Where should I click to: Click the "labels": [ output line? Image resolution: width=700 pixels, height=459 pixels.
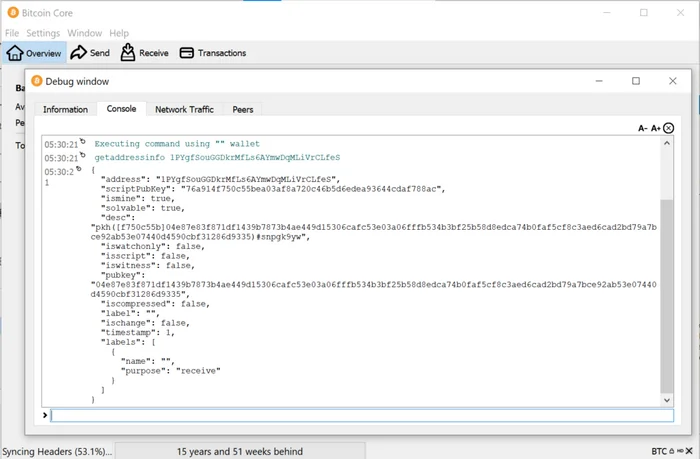pos(128,342)
